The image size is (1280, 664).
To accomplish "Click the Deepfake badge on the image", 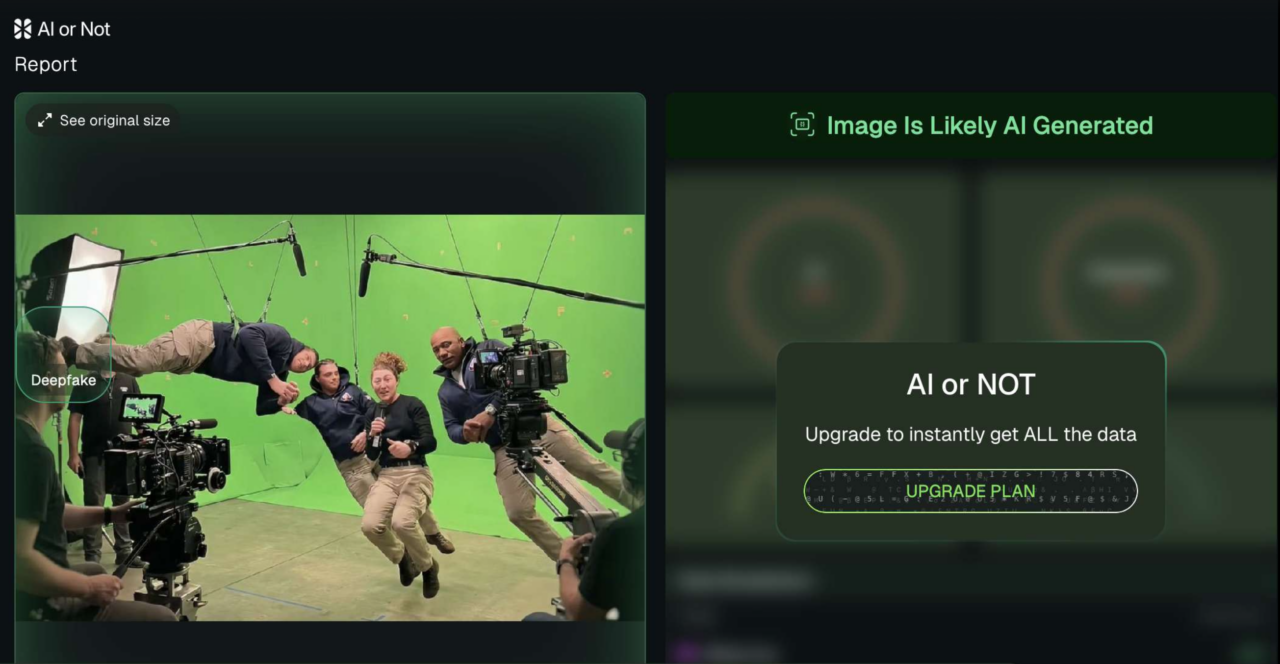I will 63,380.
